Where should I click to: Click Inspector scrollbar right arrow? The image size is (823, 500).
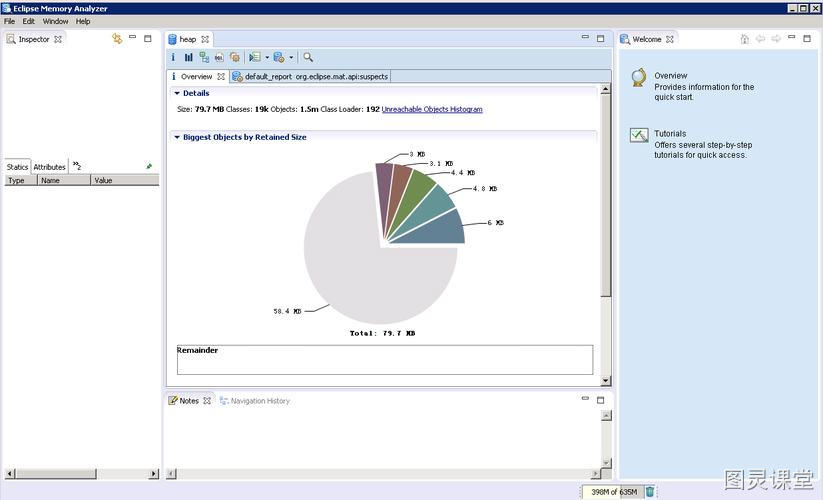pos(153,474)
